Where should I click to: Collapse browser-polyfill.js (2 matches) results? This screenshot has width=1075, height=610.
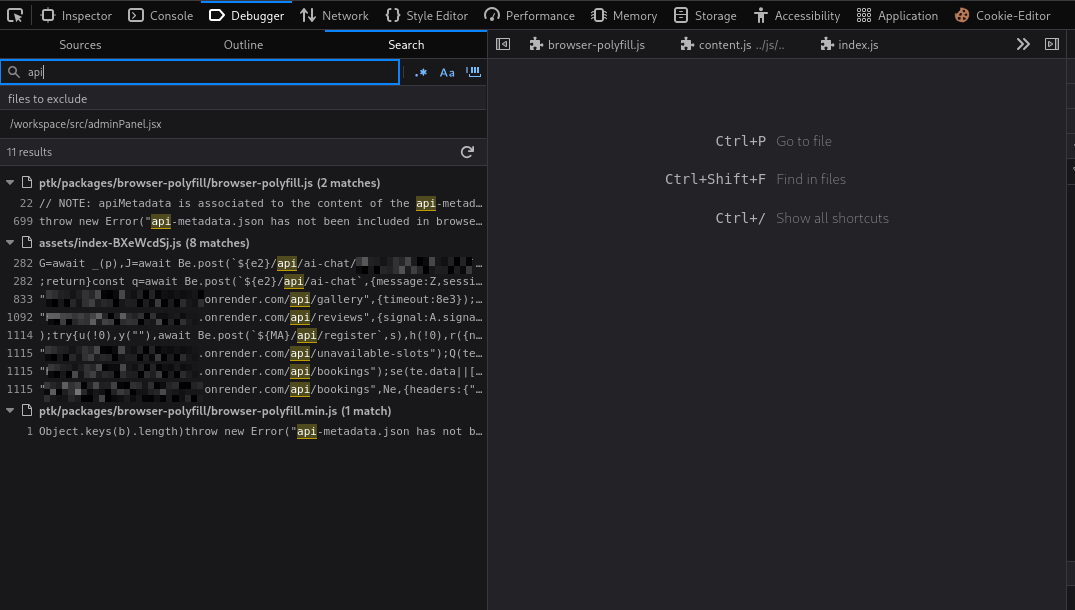(x=10, y=183)
